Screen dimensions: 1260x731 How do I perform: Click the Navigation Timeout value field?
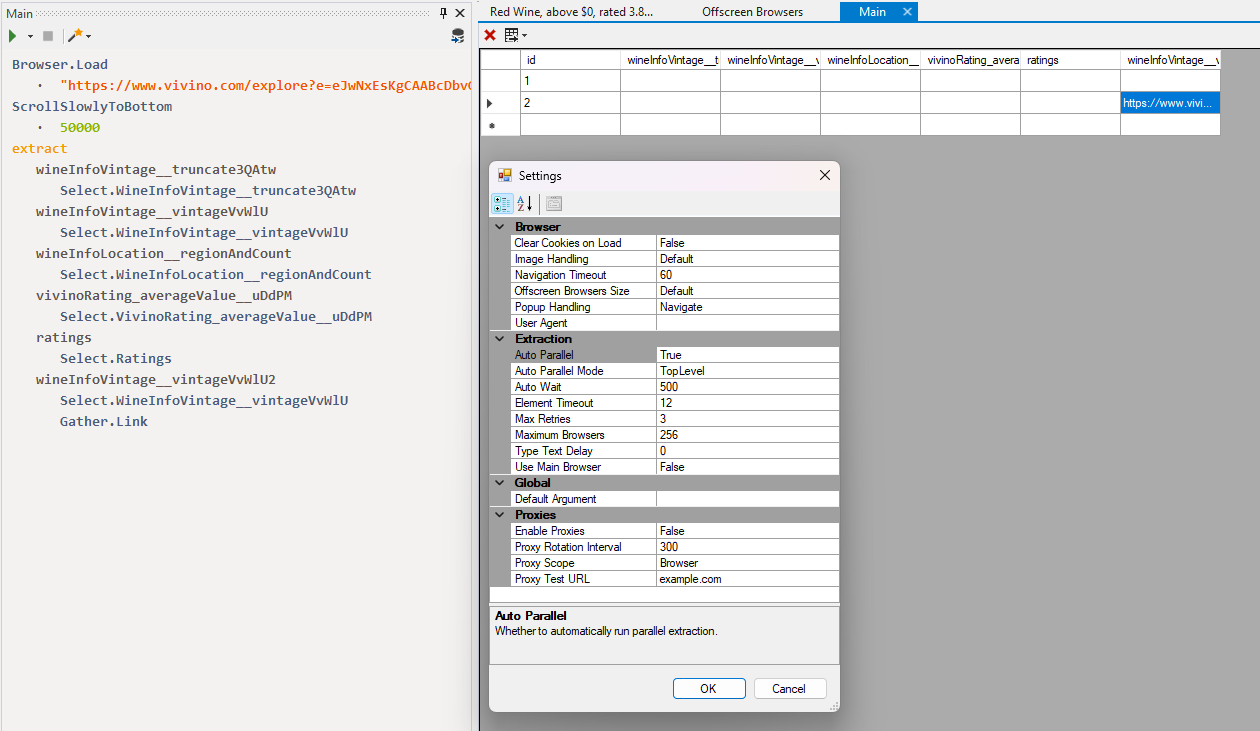(x=746, y=275)
